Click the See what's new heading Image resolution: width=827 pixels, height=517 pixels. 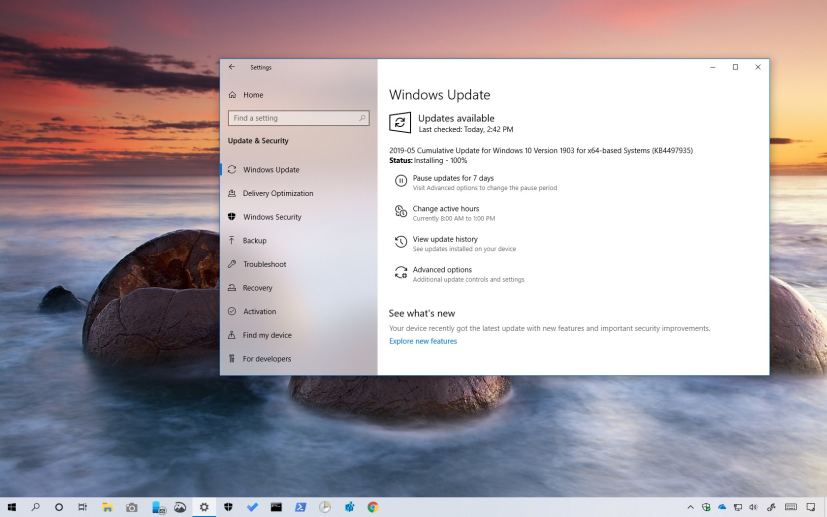(422, 313)
